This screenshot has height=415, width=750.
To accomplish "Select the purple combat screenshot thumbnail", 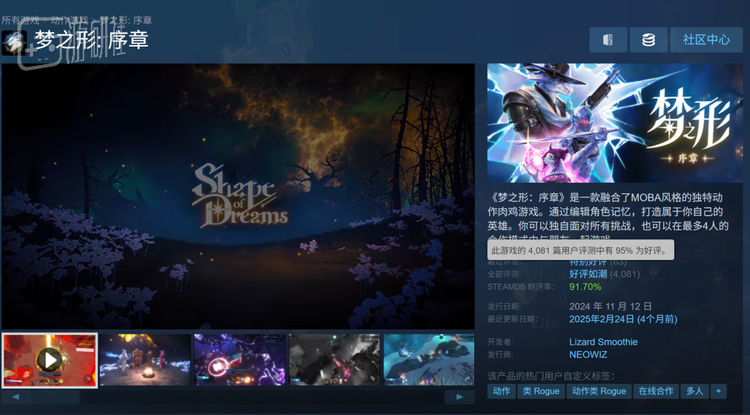I will tap(240, 360).
